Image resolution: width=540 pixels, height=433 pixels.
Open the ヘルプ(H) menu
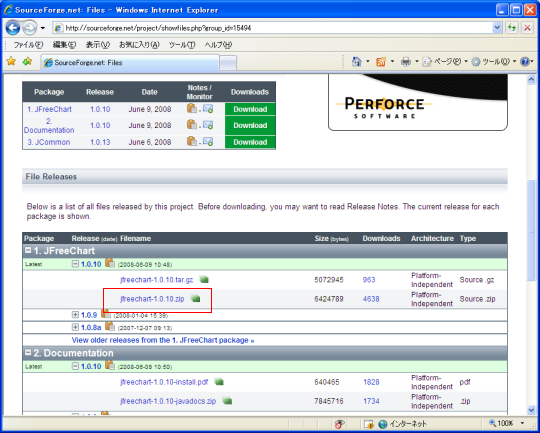218,45
